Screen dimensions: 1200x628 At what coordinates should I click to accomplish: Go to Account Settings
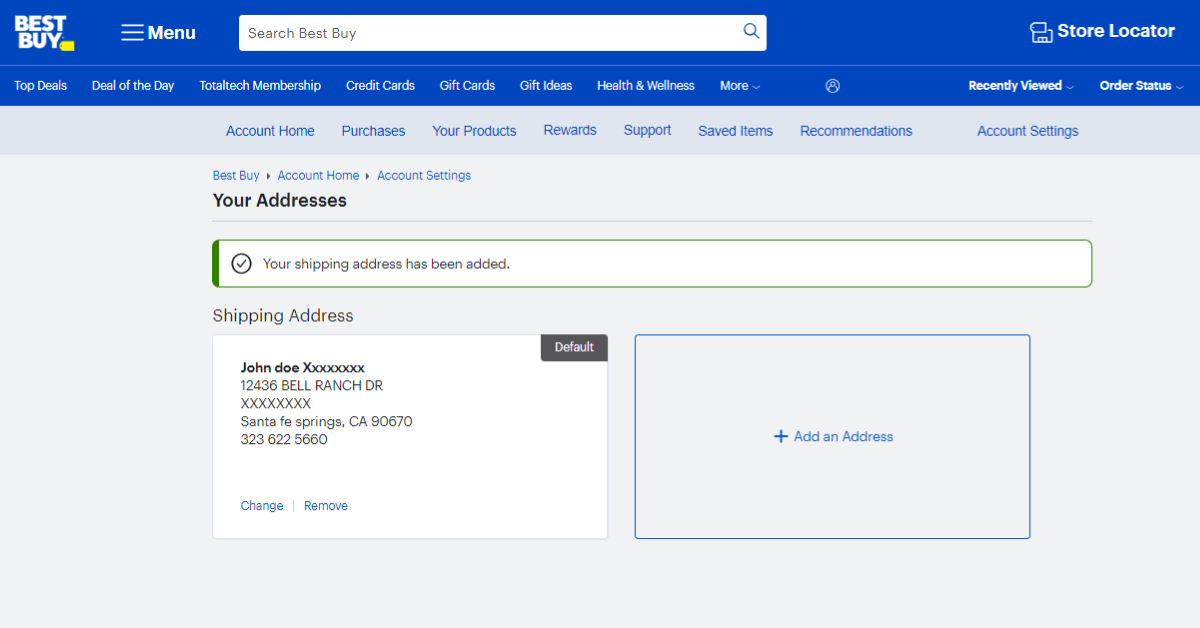[1027, 130]
